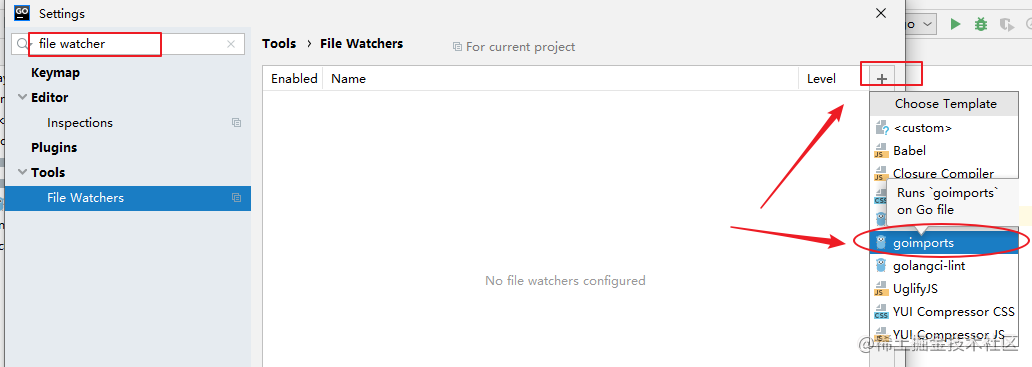Viewport: 1032px width, 367px height.
Task: Collapse the Editor tree section
Action: pos(22,97)
